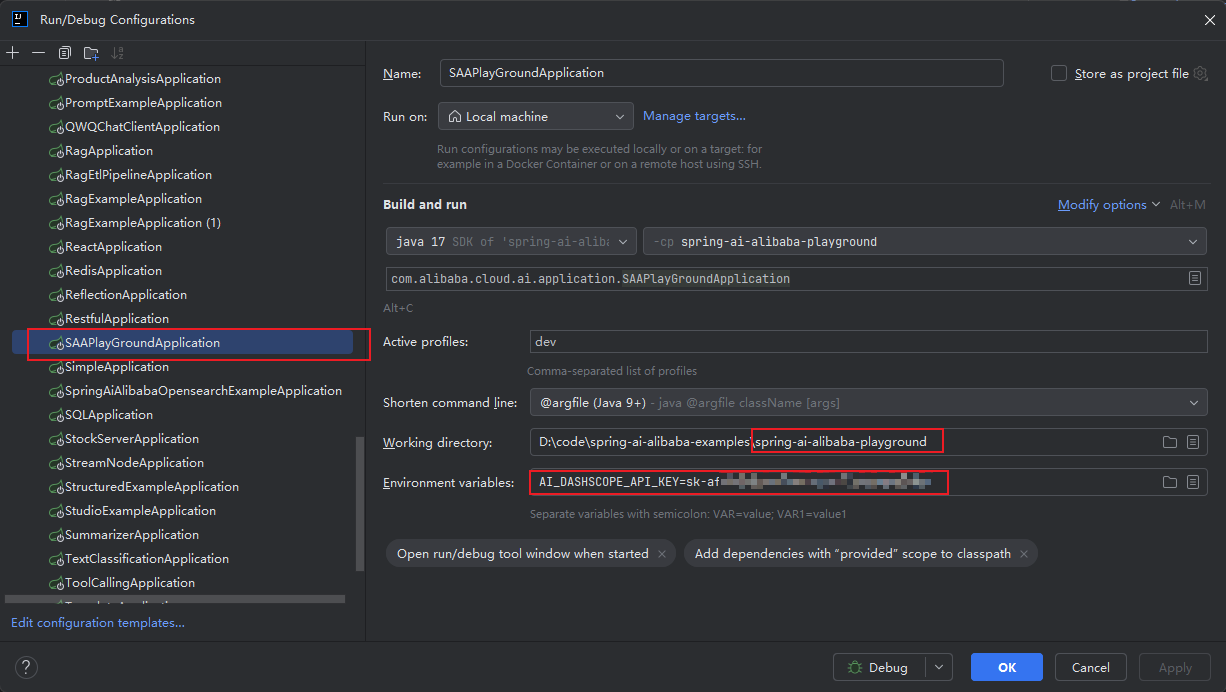1226x692 pixels.
Task: Click the Working directory field
Action: point(867,442)
